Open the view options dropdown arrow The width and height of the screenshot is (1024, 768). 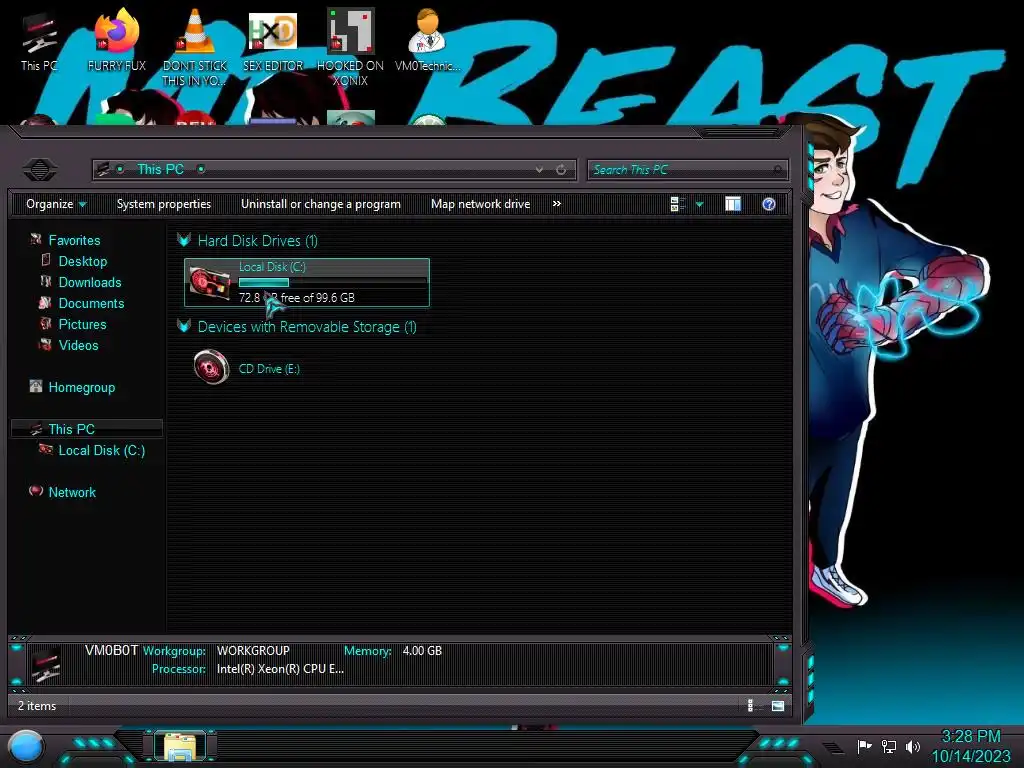coord(699,204)
